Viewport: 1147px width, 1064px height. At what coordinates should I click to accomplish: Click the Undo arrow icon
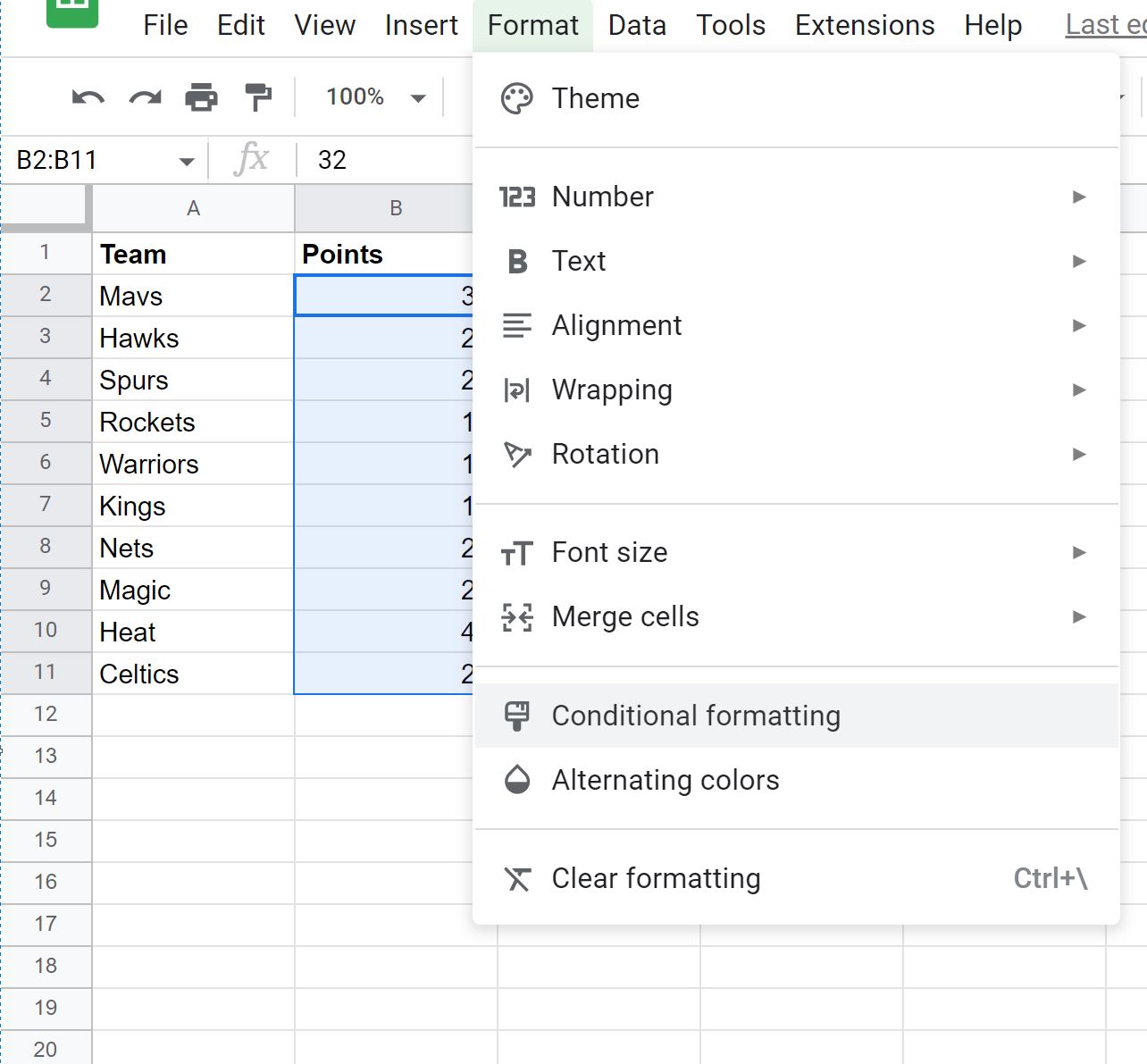click(88, 97)
